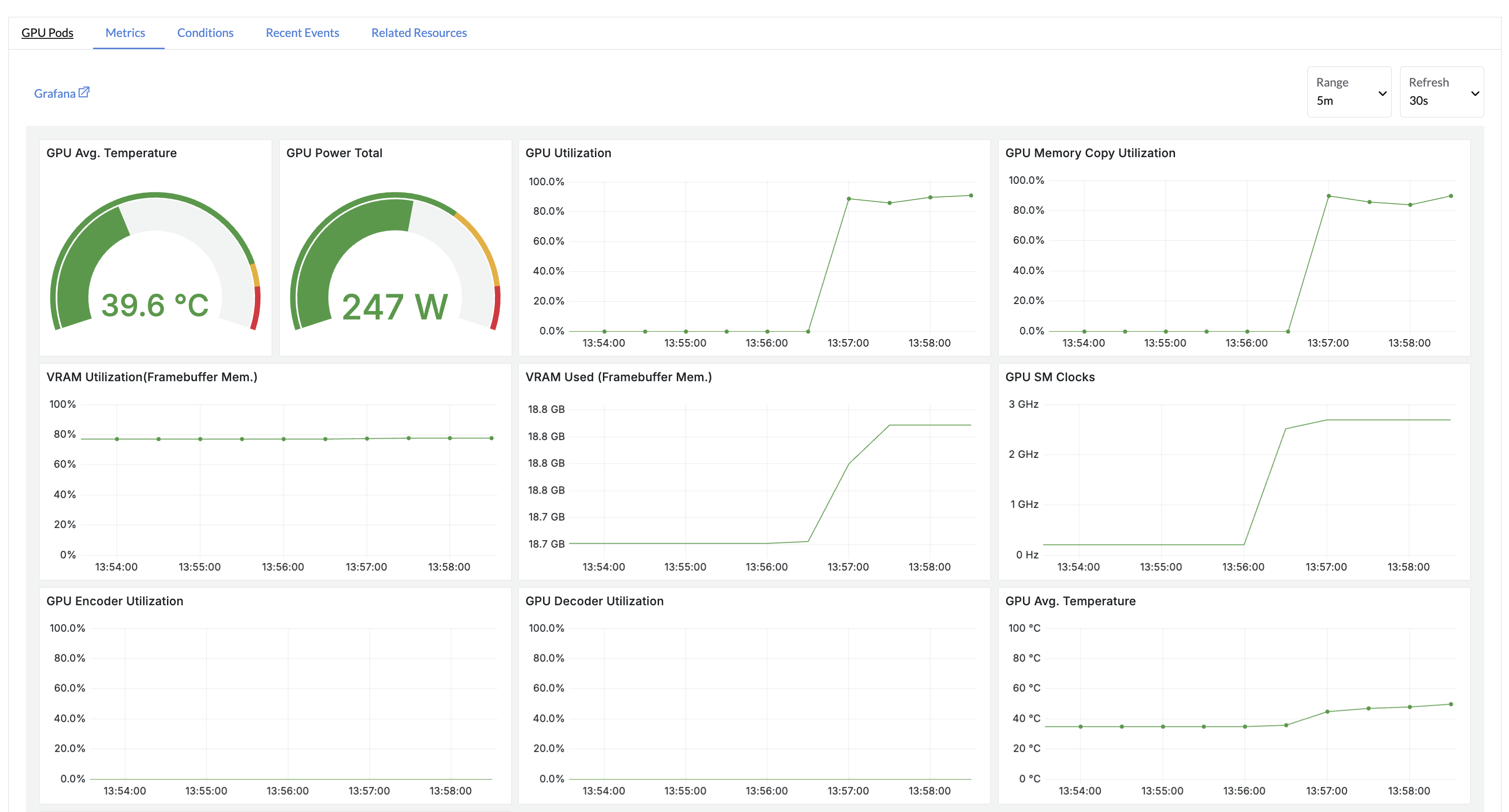Click the last point in GPU Avg. Temperature line chart

click(1451, 704)
